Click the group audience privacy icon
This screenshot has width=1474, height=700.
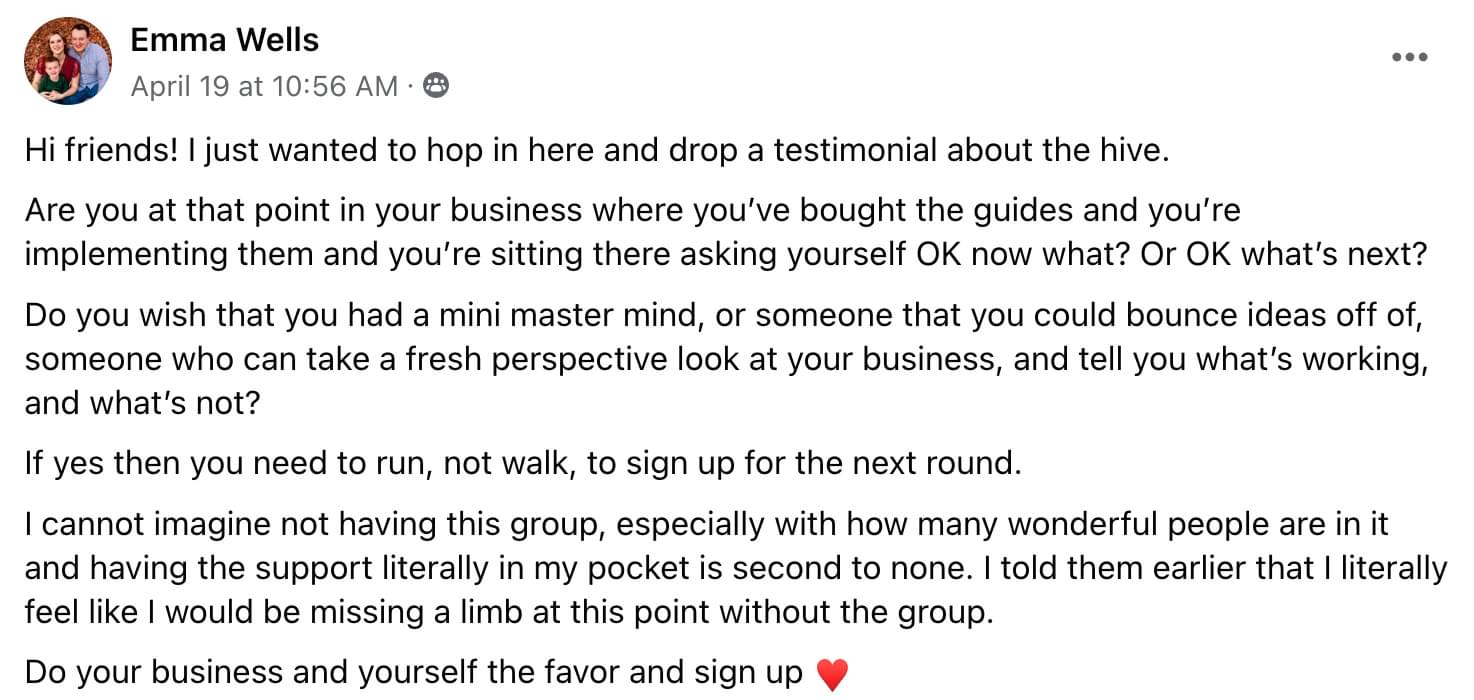(x=436, y=87)
